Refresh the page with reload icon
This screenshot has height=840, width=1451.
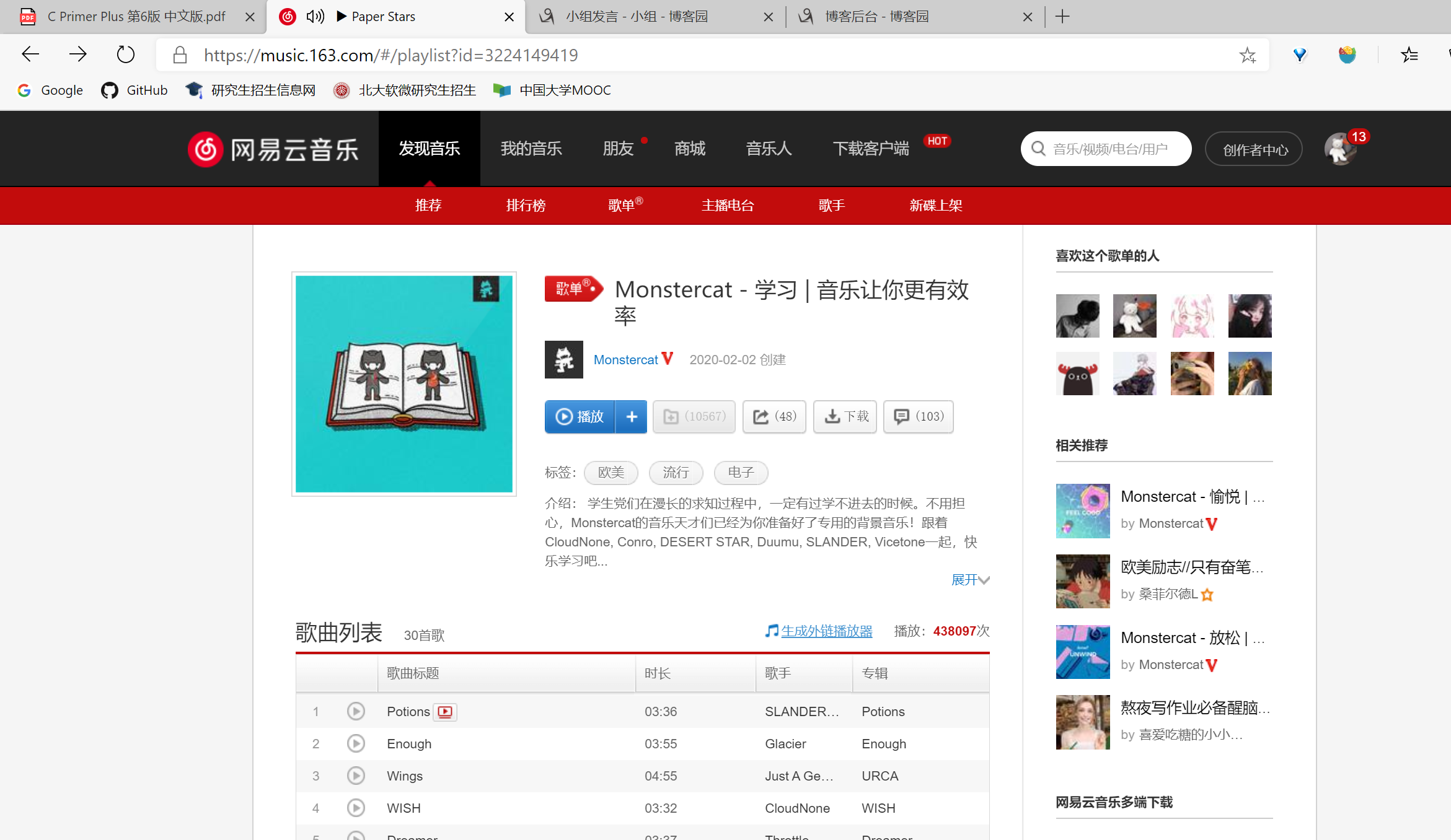coord(126,55)
